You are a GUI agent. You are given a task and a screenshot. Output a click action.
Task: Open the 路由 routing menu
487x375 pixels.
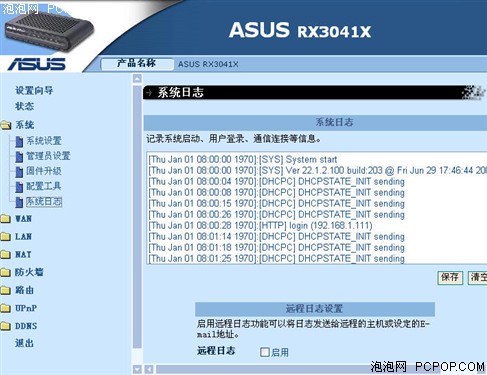point(24,290)
